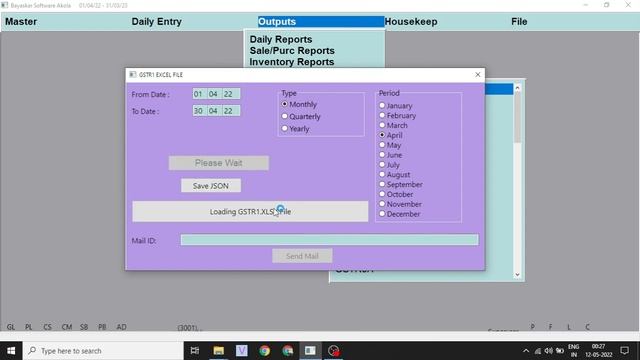
Task: Choose September as the period
Action: coord(401,184)
